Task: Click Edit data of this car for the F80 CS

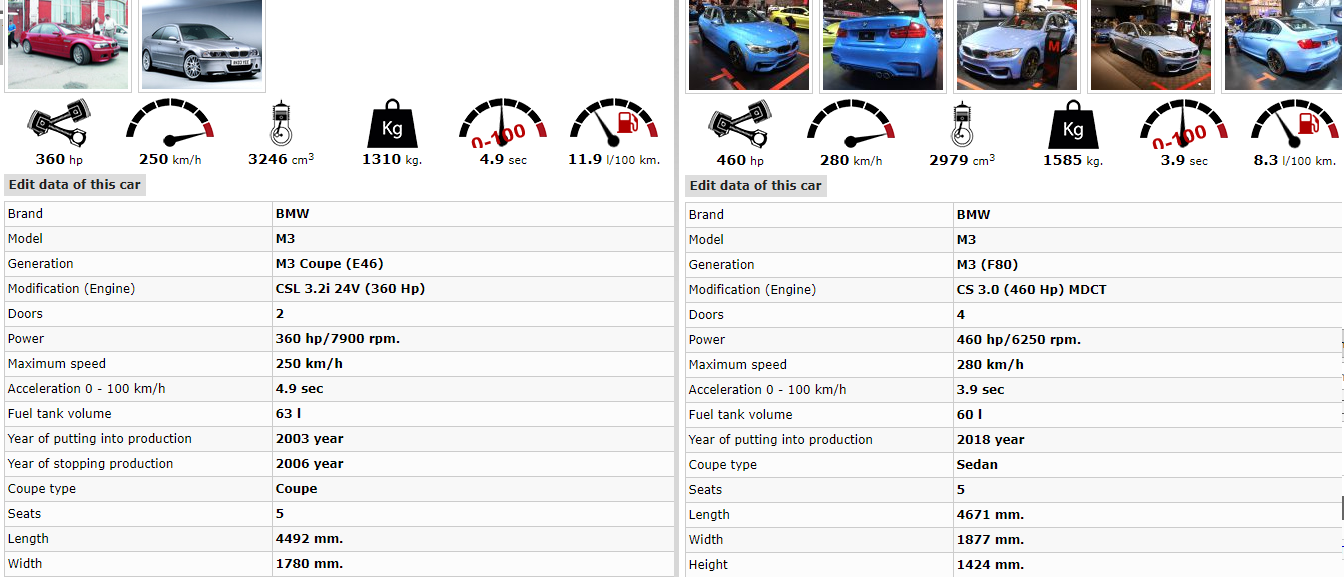Action: [756, 186]
